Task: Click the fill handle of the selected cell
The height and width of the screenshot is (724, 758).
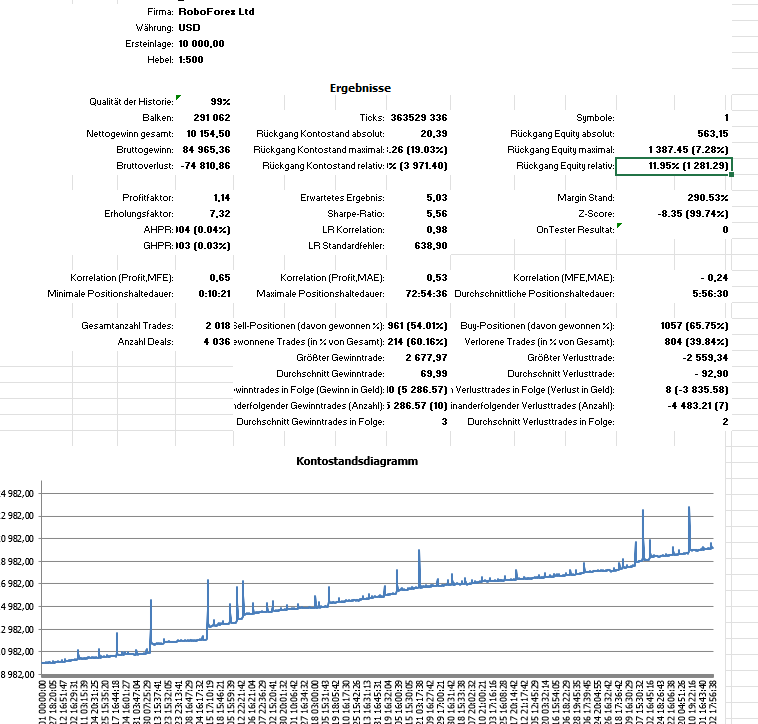Action: (733, 175)
